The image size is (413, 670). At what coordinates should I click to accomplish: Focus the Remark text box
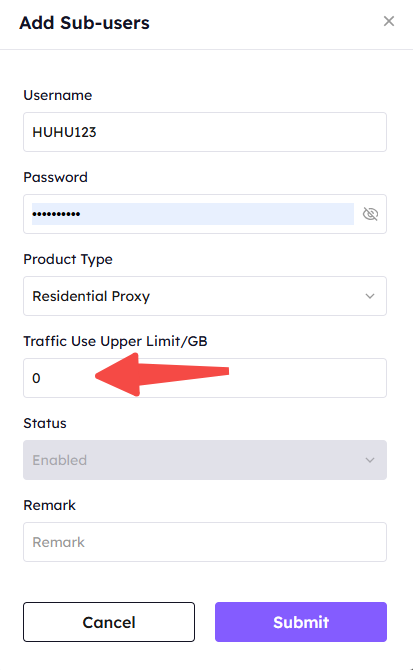205,542
